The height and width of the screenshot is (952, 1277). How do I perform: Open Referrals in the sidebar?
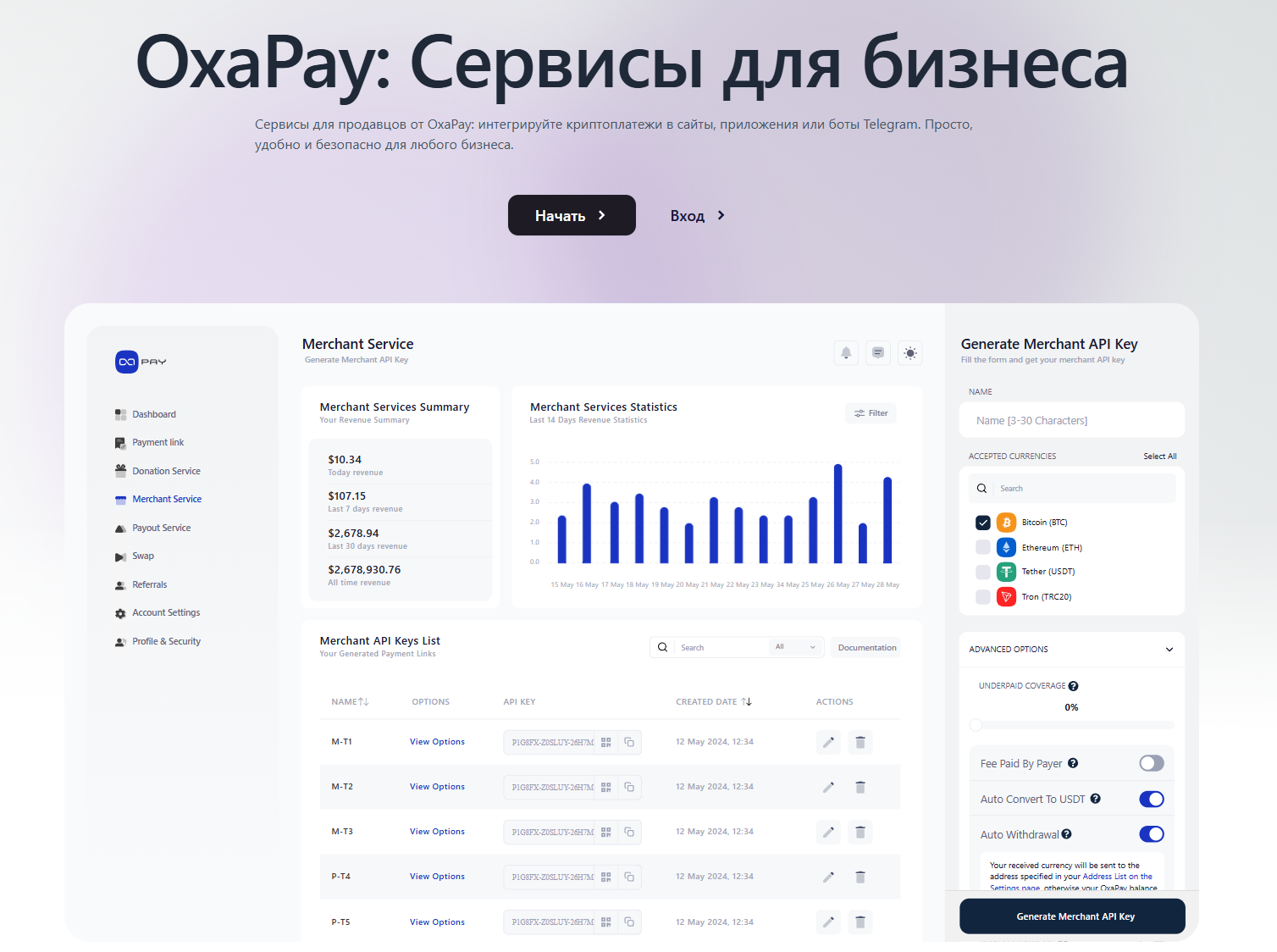point(141,584)
